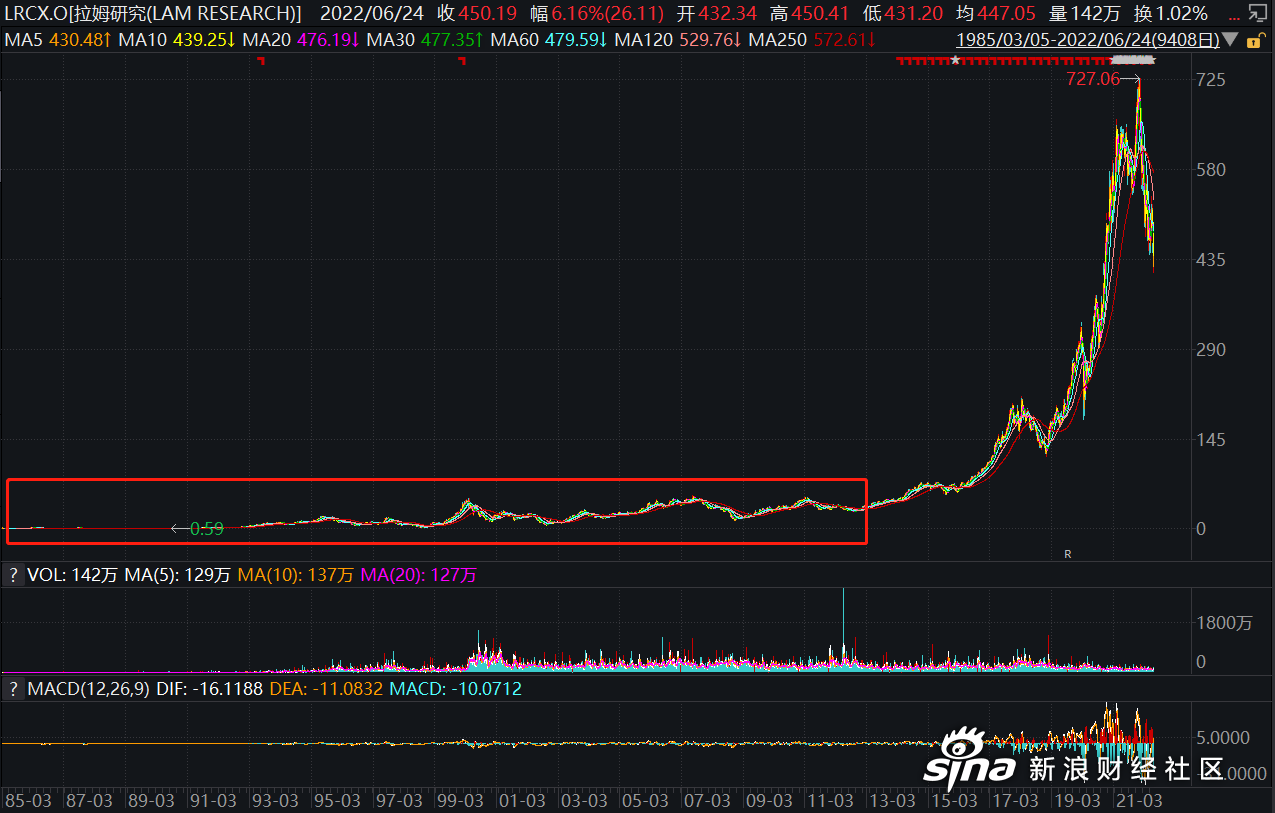Viewport: 1275px width, 813px height.
Task: Click the 85-03 date axis label
Action: [28, 800]
